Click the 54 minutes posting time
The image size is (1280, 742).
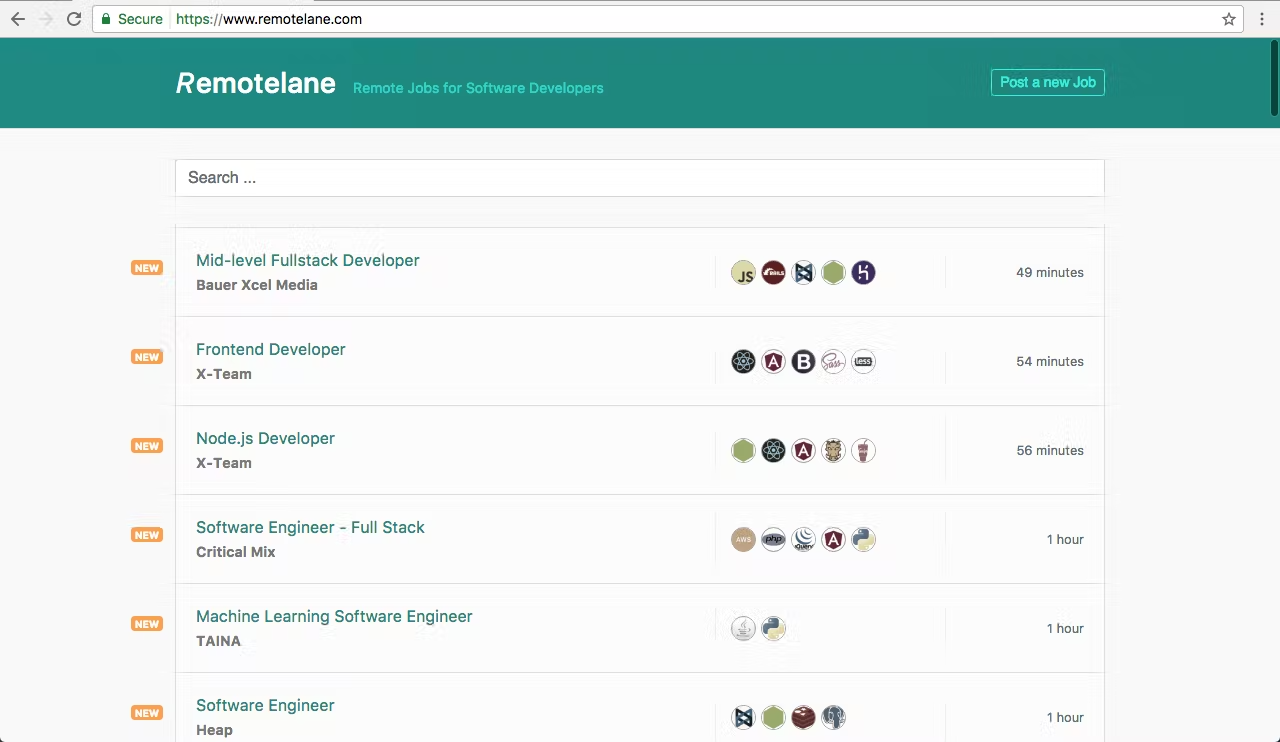pyautogui.click(x=1050, y=361)
